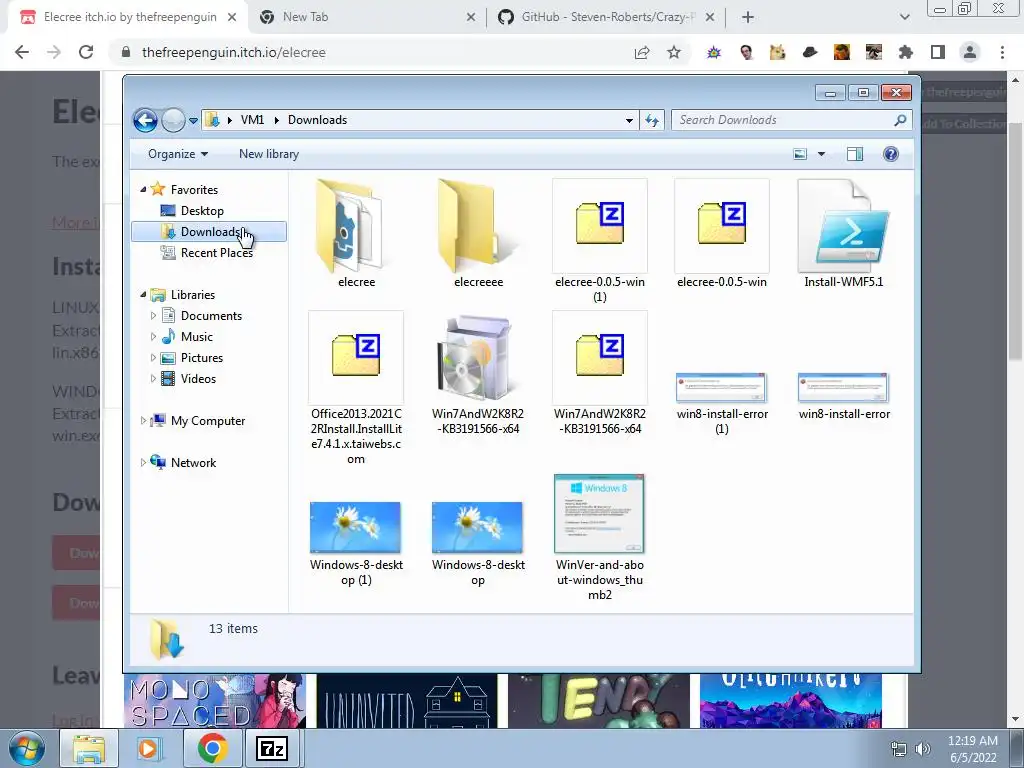Image resolution: width=1024 pixels, height=768 pixels.
Task: Select the Windows-8-desktop image without (1)
Action: tap(478, 543)
